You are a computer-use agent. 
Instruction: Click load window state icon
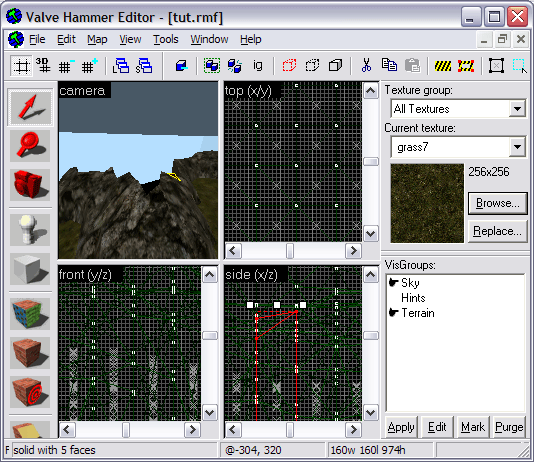click(x=121, y=66)
